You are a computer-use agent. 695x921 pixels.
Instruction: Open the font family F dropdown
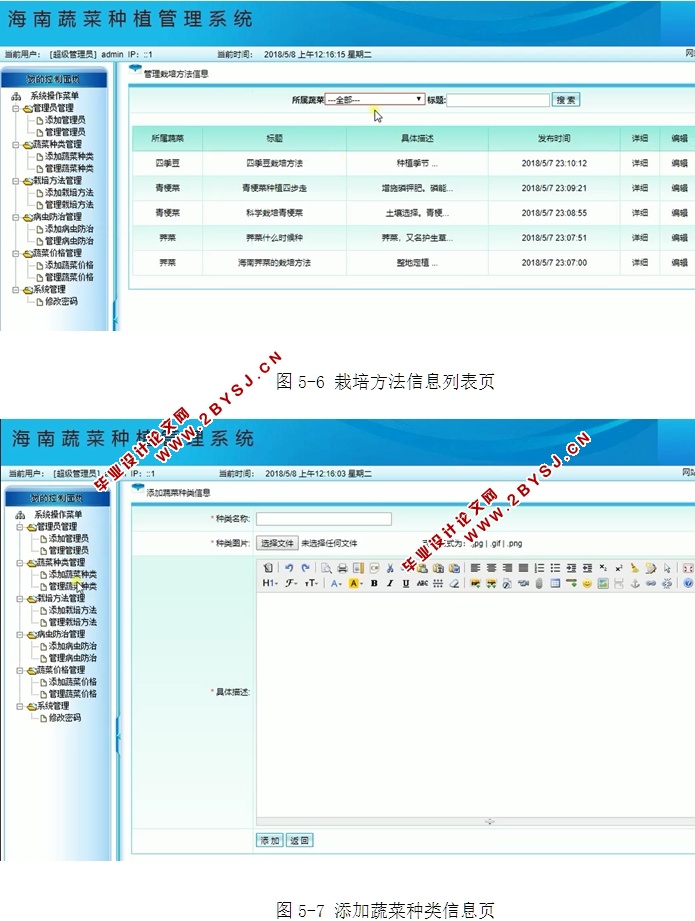(x=290, y=583)
